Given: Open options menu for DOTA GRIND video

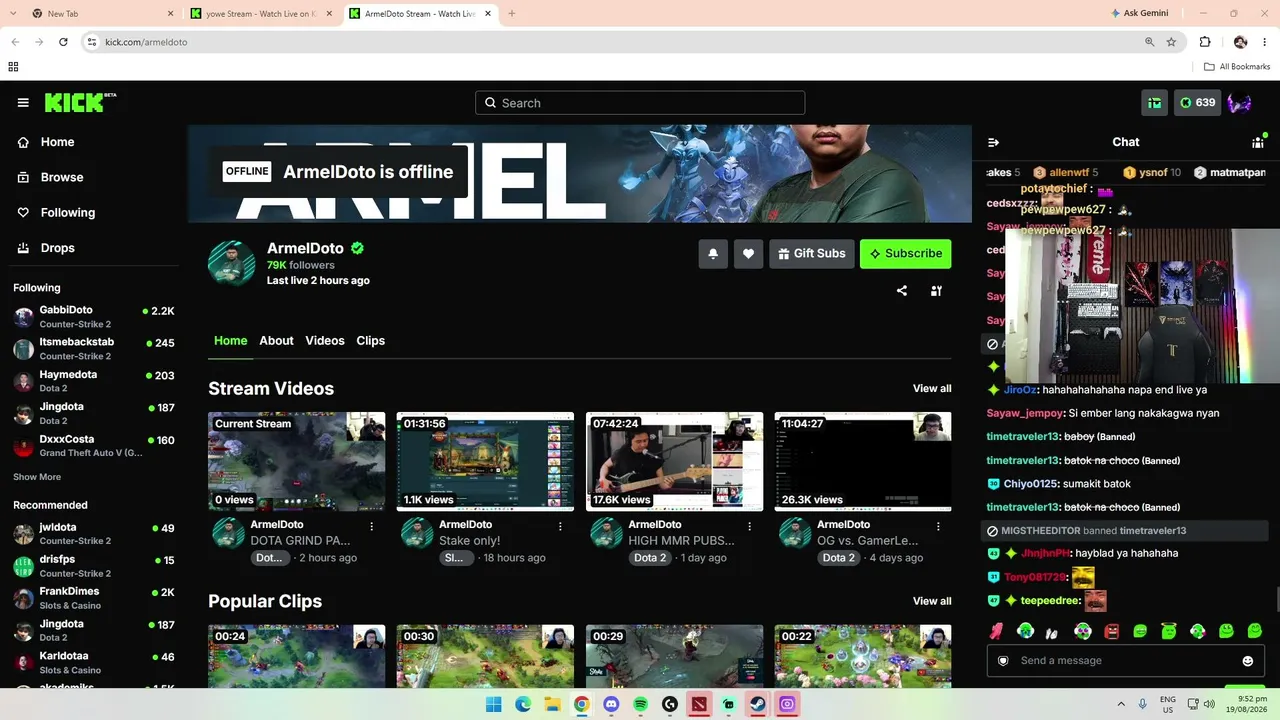Looking at the screenshot, I should tap(372, 526).
